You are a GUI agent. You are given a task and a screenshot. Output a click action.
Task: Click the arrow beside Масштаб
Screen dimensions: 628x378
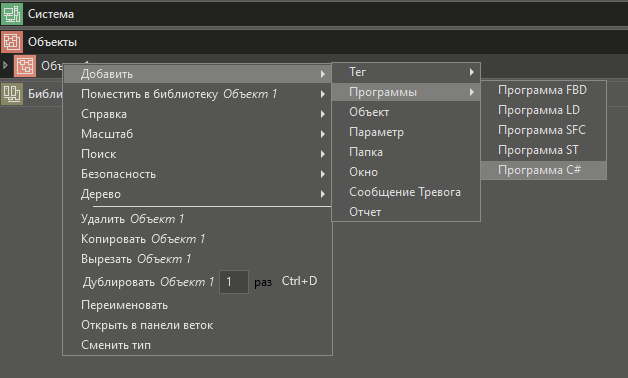[x=322, y=134]
